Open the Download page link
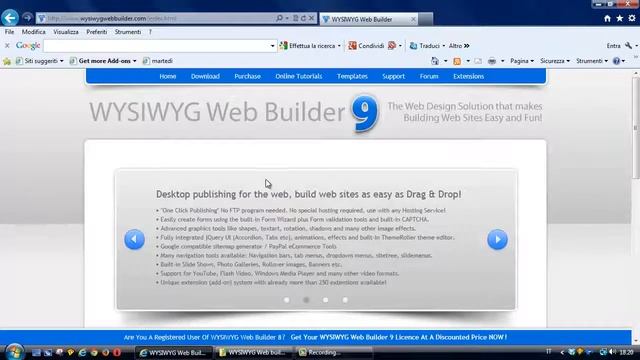The width and height of the screenshot is (640, 360). point(205,76)
